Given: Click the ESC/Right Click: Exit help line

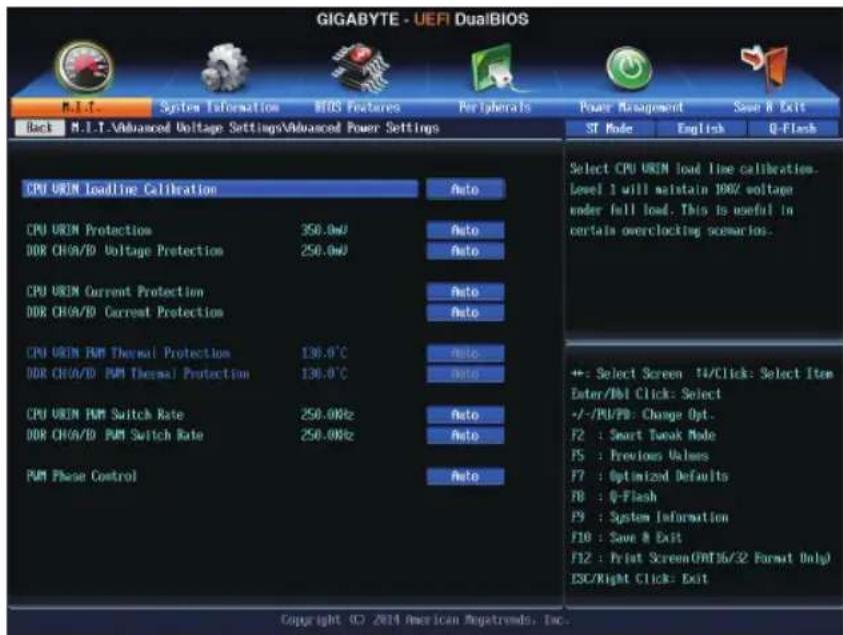Looking at the screenshot, I should click(x=639, y=579).
